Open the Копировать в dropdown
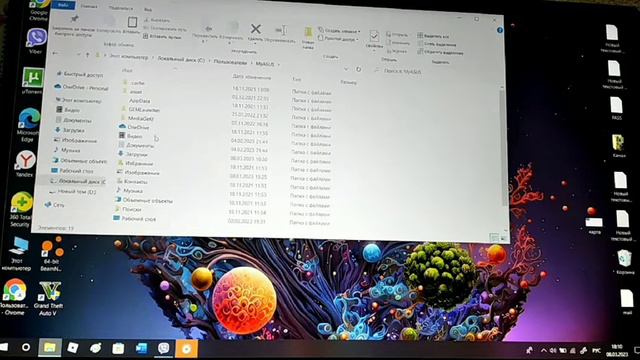 click(232, 32)
